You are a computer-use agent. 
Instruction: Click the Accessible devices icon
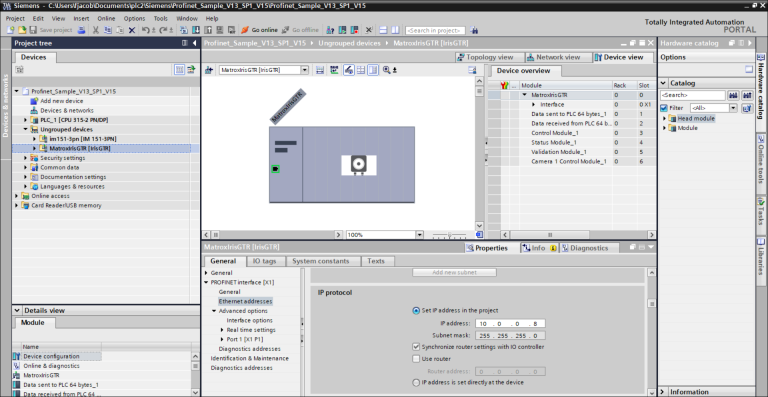point(331,30)
